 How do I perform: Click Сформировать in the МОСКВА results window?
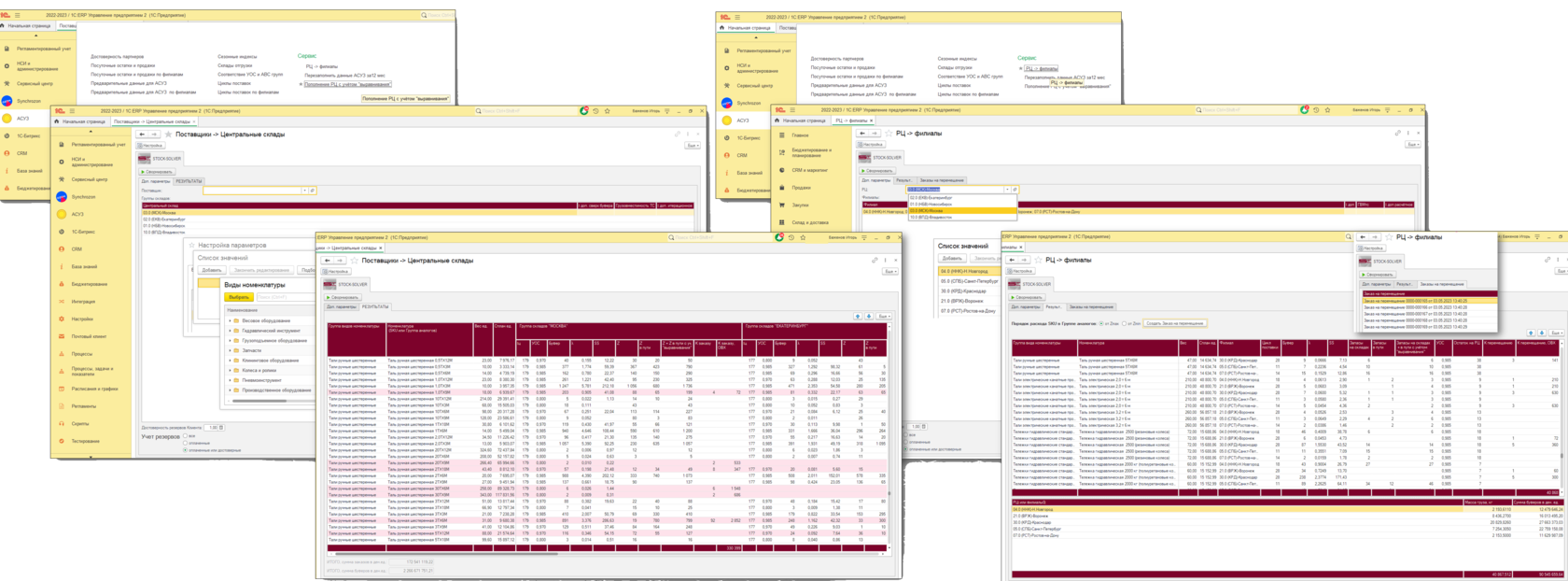tap(343, 297)
